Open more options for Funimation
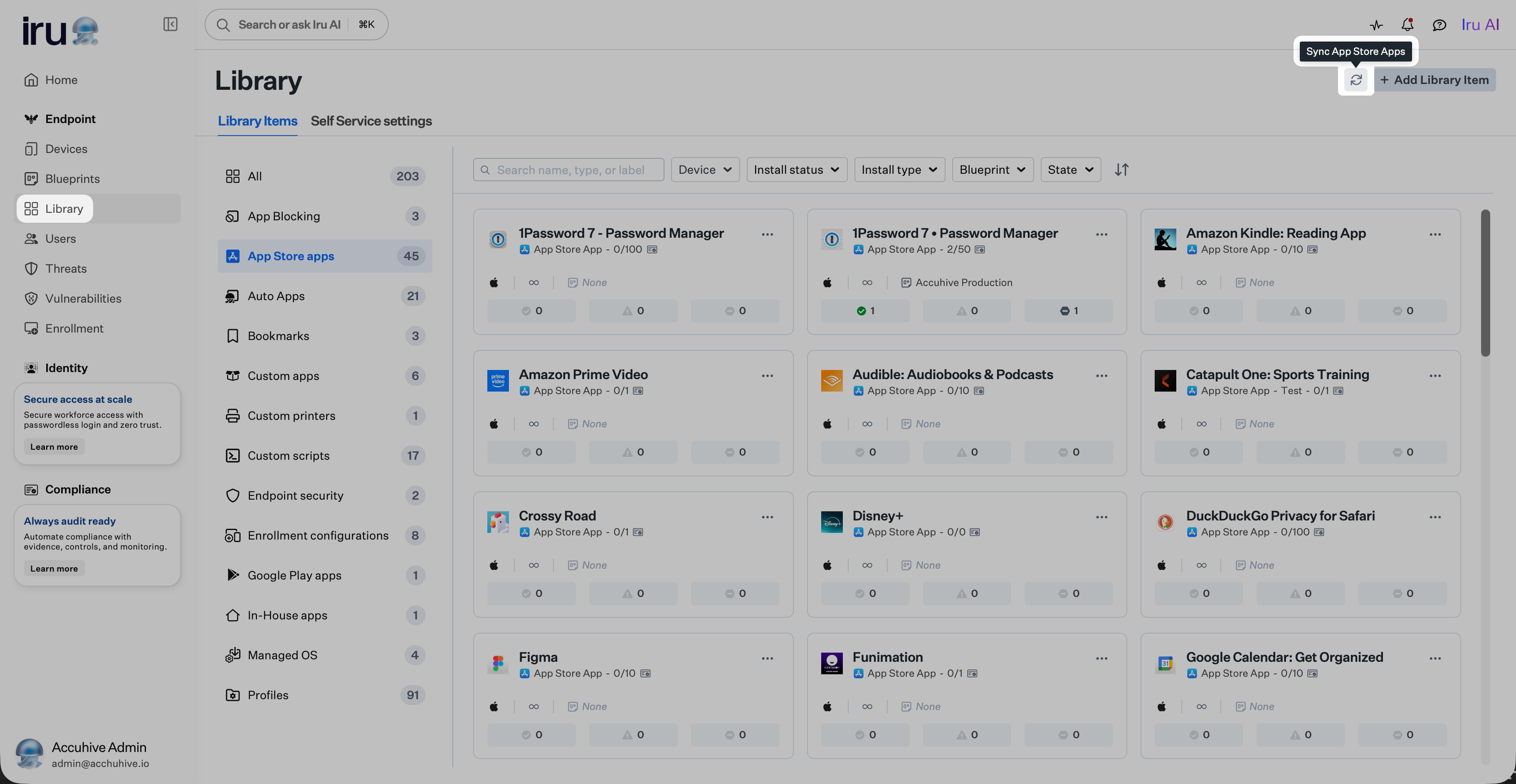 click(x=1102, y=658)
